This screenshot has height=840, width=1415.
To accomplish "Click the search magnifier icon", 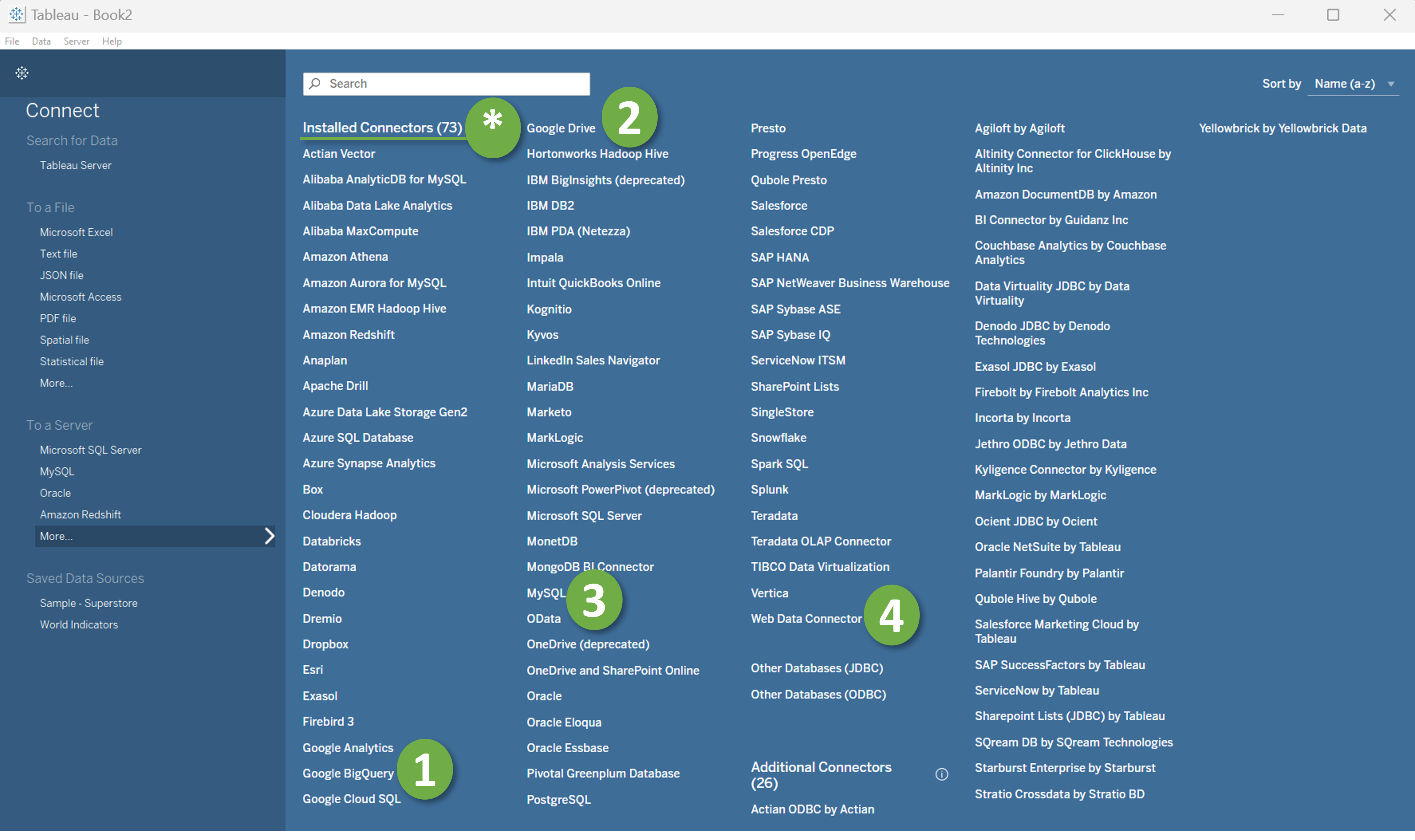I will pos(315,84).
